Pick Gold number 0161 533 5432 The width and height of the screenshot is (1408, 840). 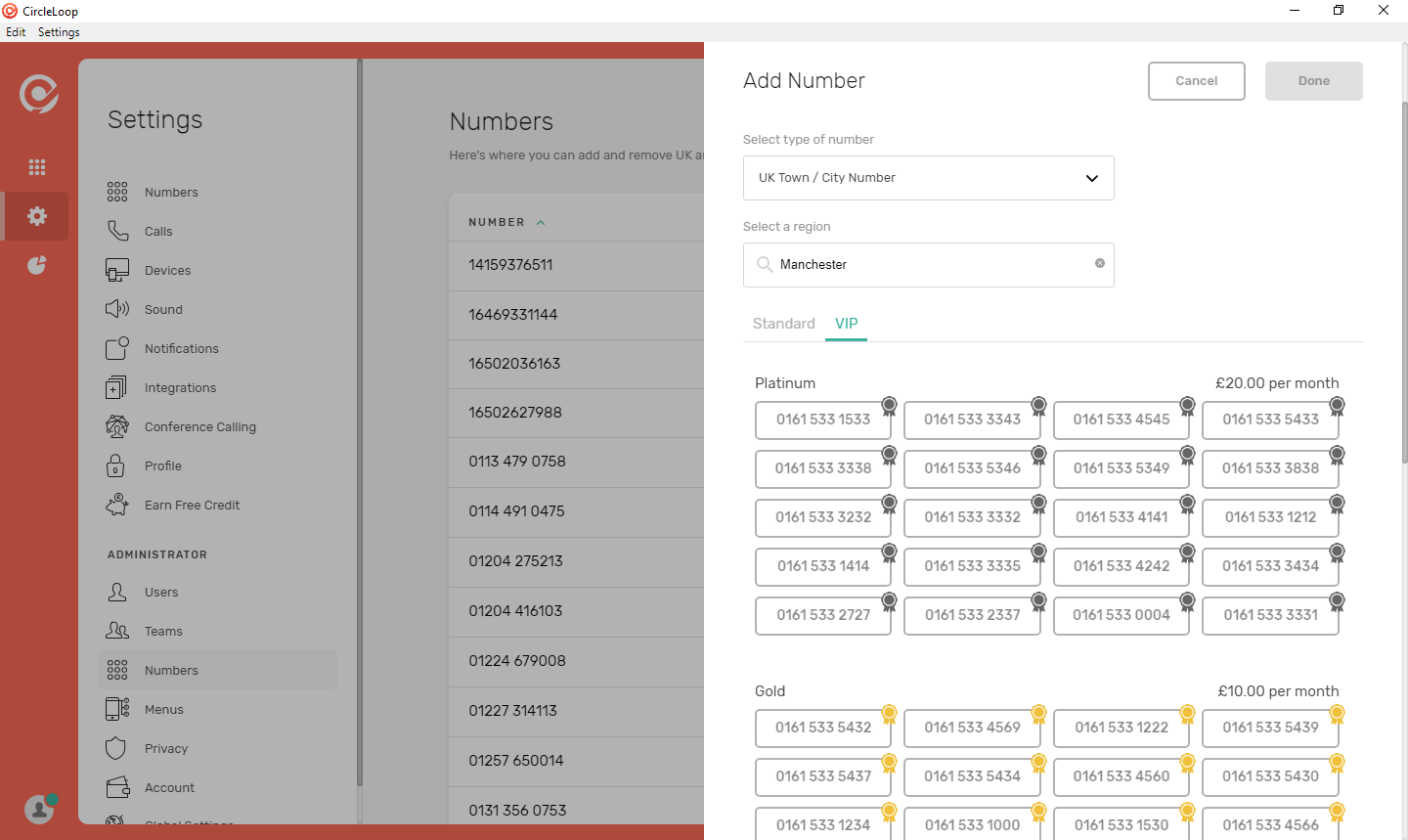pyautogui.click(x=822, y=728)
